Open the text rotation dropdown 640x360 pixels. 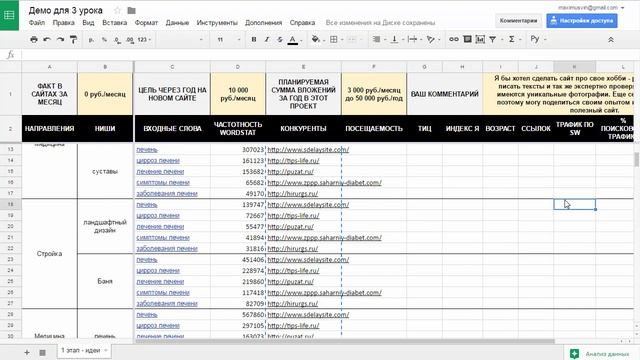coord(433,40)
